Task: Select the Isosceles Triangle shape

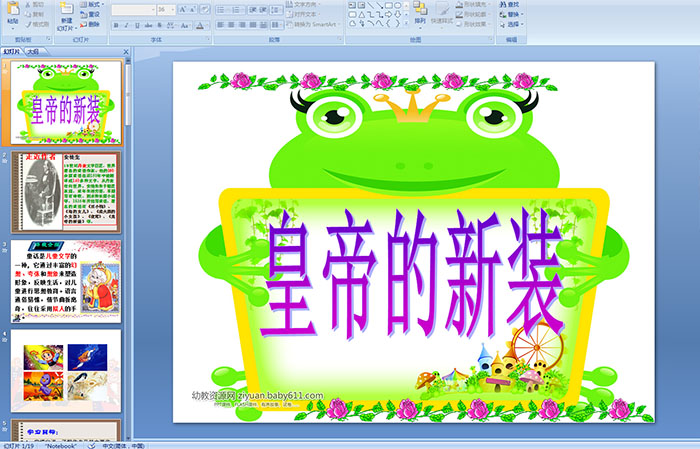Action: click(361, 14)
